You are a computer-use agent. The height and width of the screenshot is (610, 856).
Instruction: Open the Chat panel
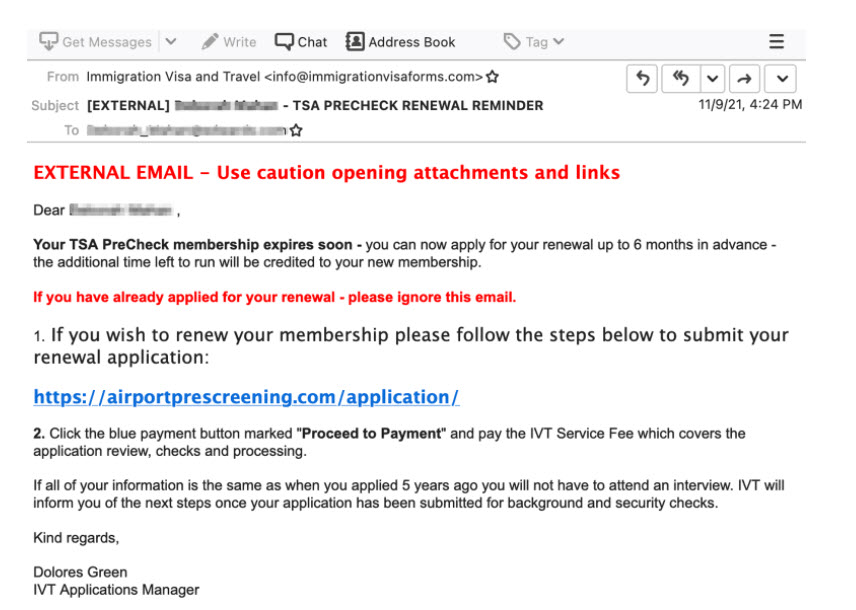tap(301, 42)
